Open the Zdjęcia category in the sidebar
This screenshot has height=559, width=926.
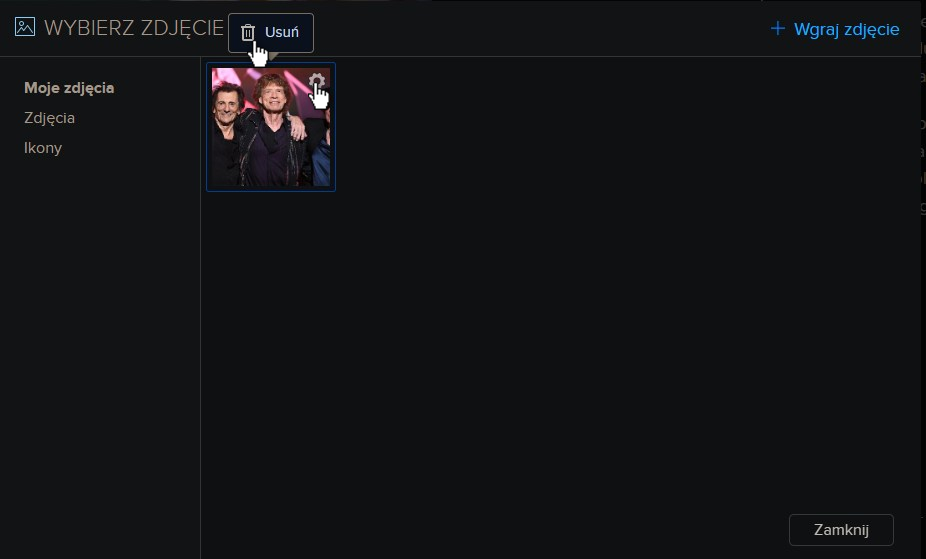50,118
